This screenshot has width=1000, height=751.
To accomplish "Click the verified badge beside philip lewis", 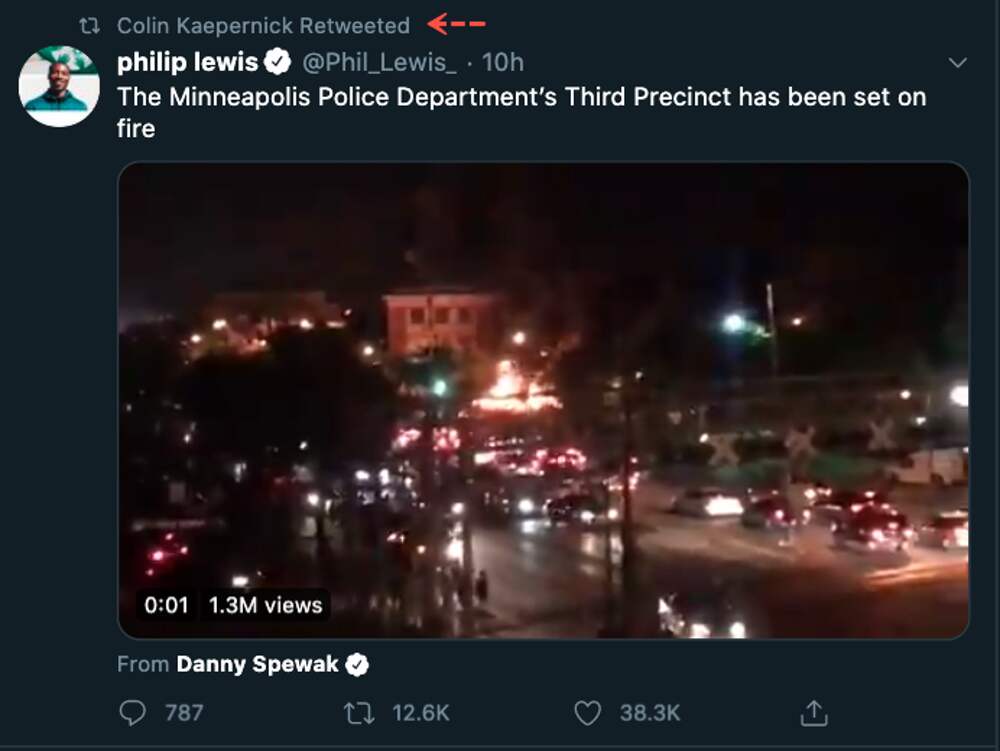I will (x=278, y=63).
